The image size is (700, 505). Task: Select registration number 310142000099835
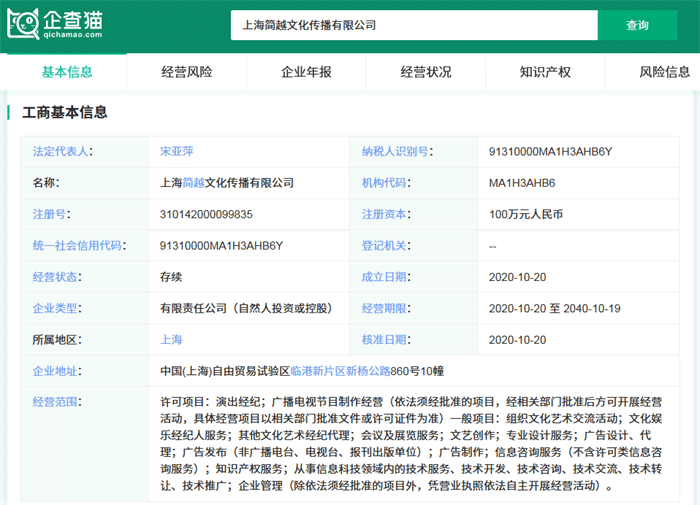[x=206, y=214]
